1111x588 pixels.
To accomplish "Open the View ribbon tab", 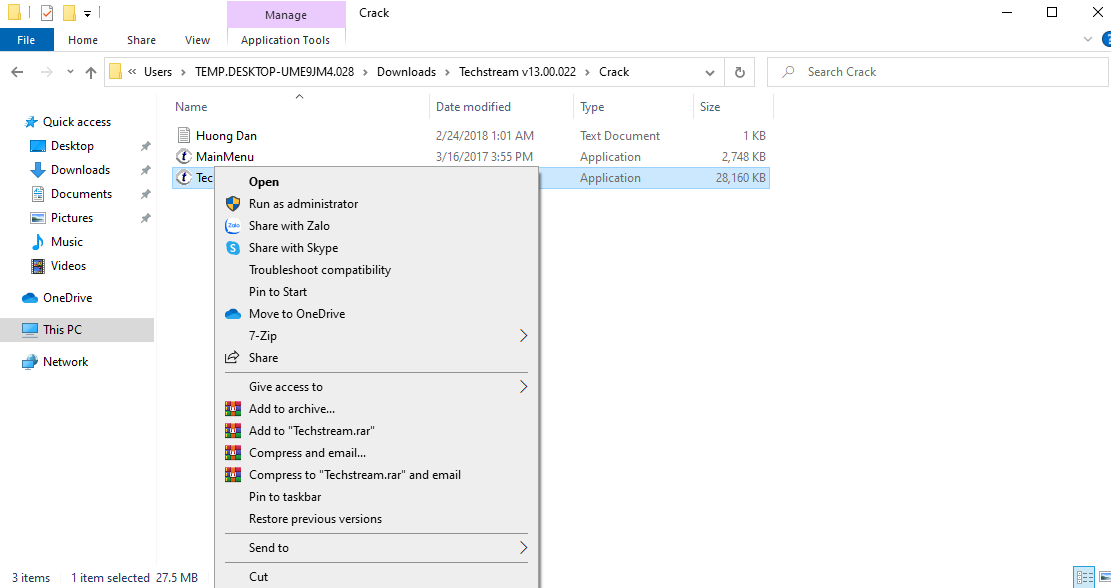I will click(197, 40).
